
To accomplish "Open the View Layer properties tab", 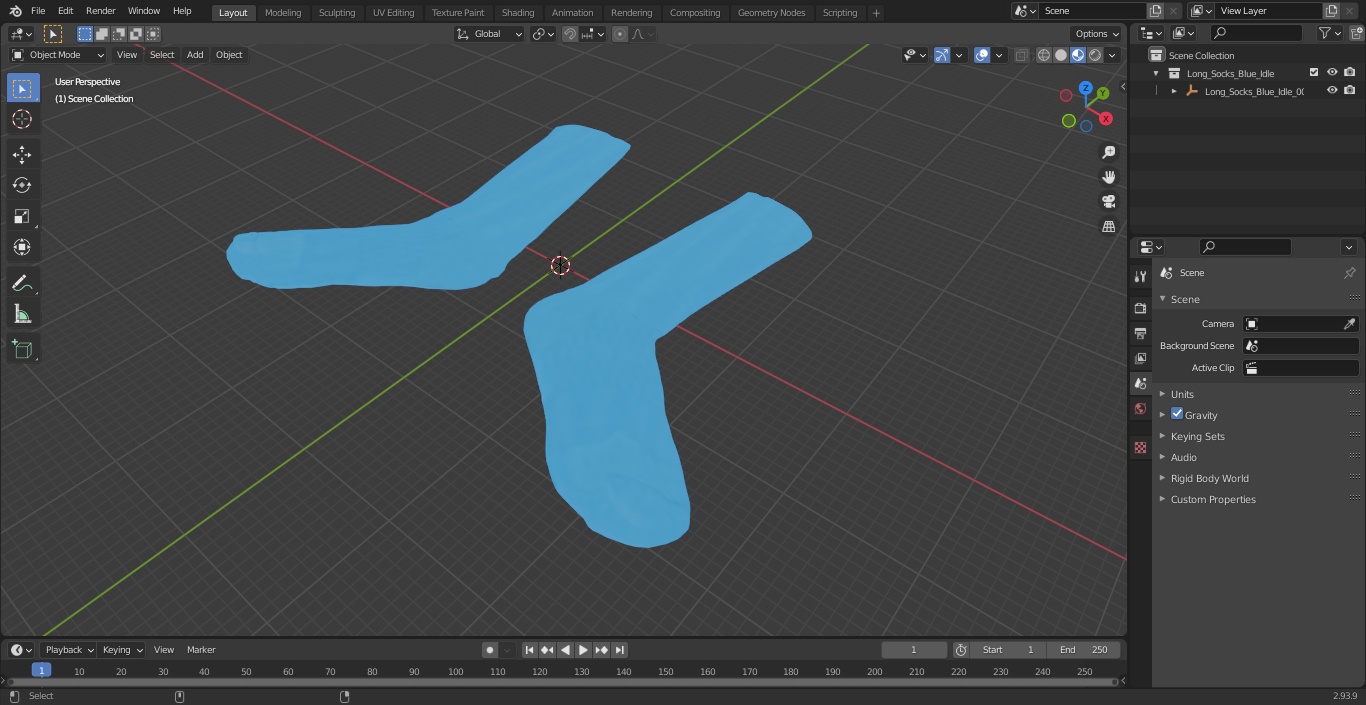I will click(1140, 358).
